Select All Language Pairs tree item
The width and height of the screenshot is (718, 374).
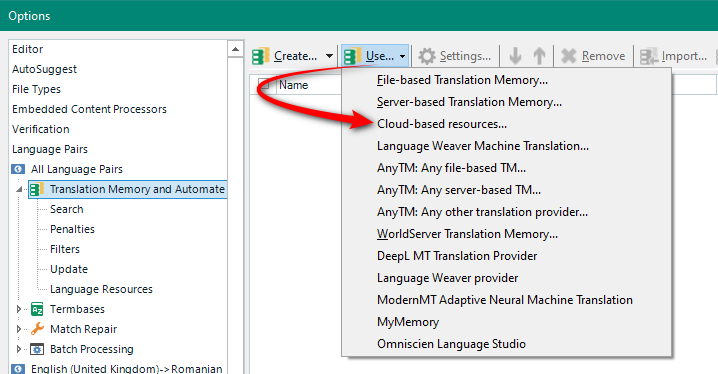pyautogui.click(x=76, y=169)
